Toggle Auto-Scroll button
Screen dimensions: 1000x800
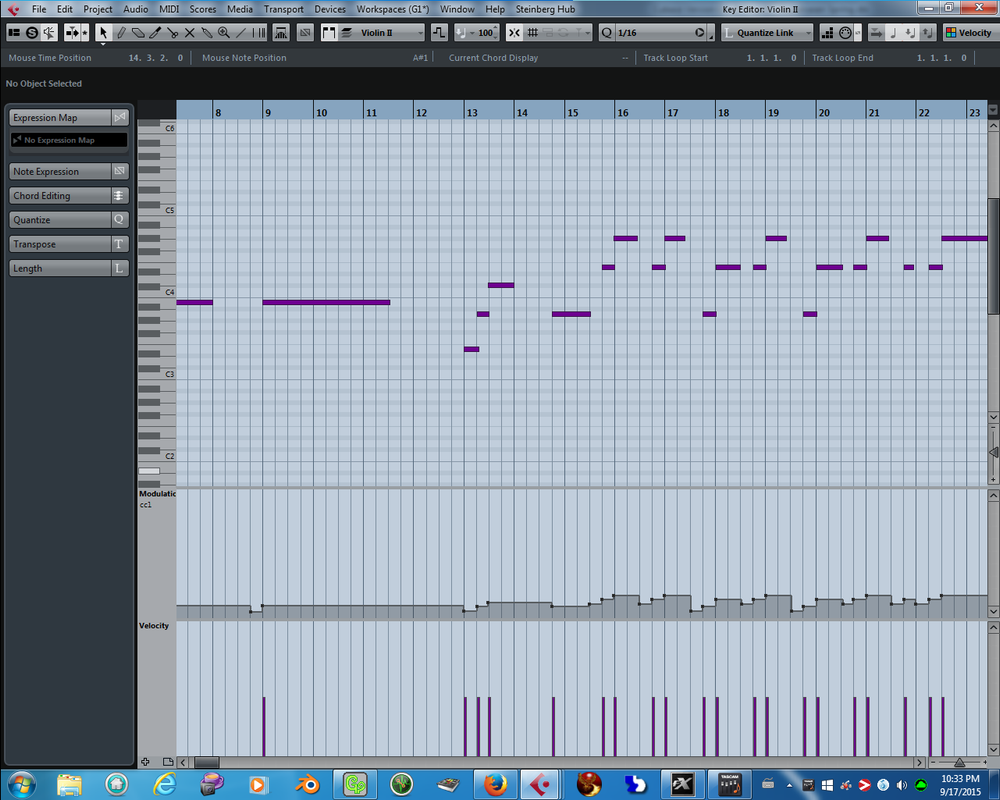71,33
